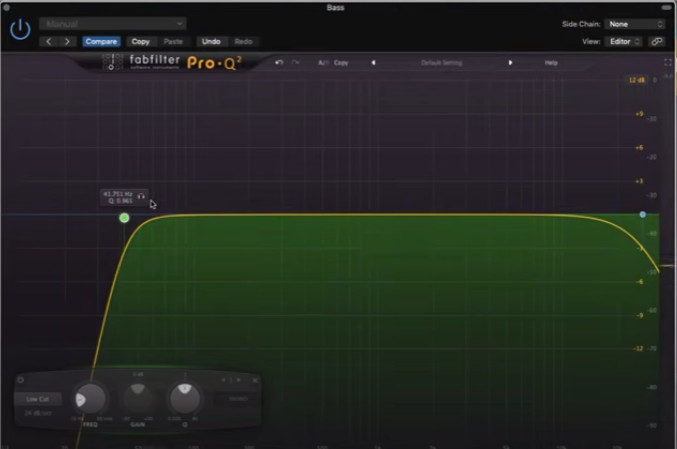Open the Side Chain dropdown
The image size is (677, 449).
click(634, 24)
